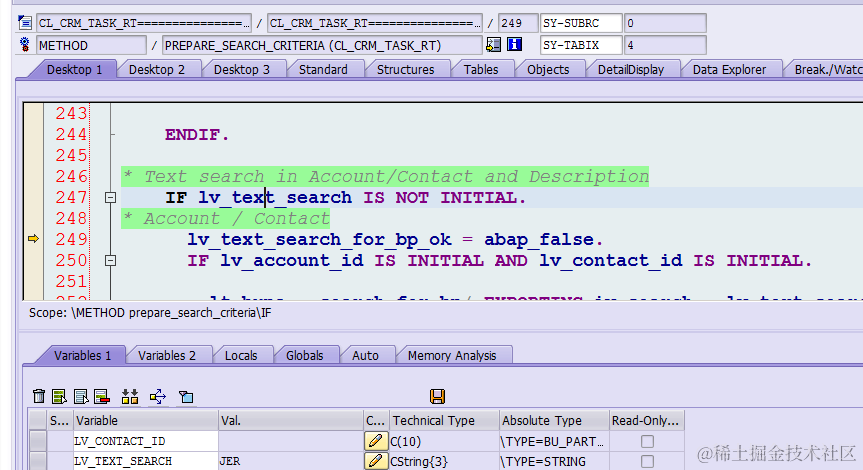Collapse the IF block at line 247
The width and height of the screenshot is (863, 470).
(x=111, y=197)
